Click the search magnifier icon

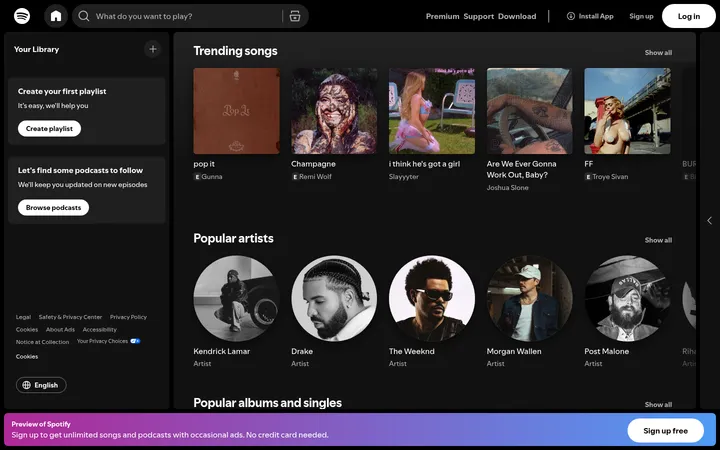[x=84, y=16]
